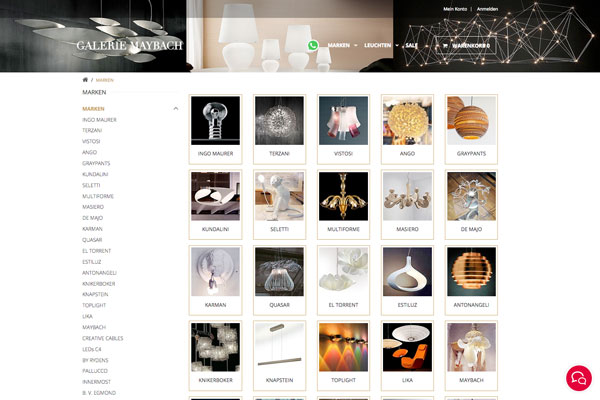Open Knapstein brand thumbnail image
600x400 pixels.
(x=279, y=347)
